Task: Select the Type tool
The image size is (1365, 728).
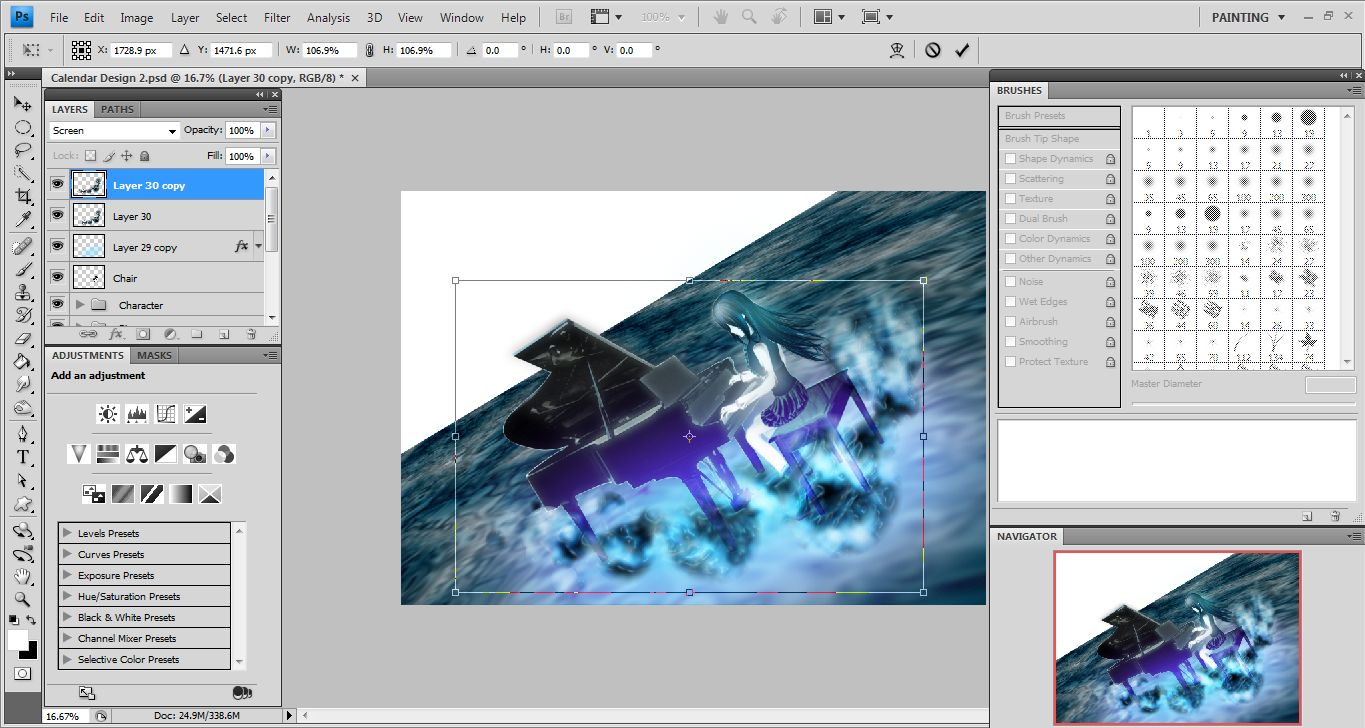Action: (22, 457)
